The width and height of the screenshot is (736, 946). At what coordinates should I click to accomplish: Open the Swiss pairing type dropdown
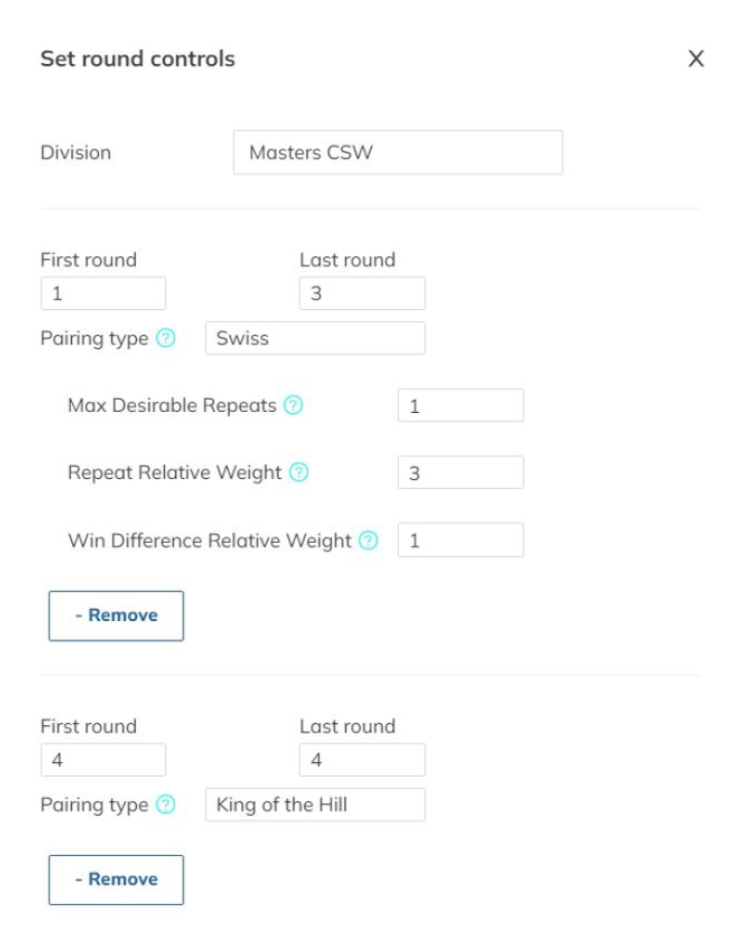pyautogui.click(x=315, y=338)
